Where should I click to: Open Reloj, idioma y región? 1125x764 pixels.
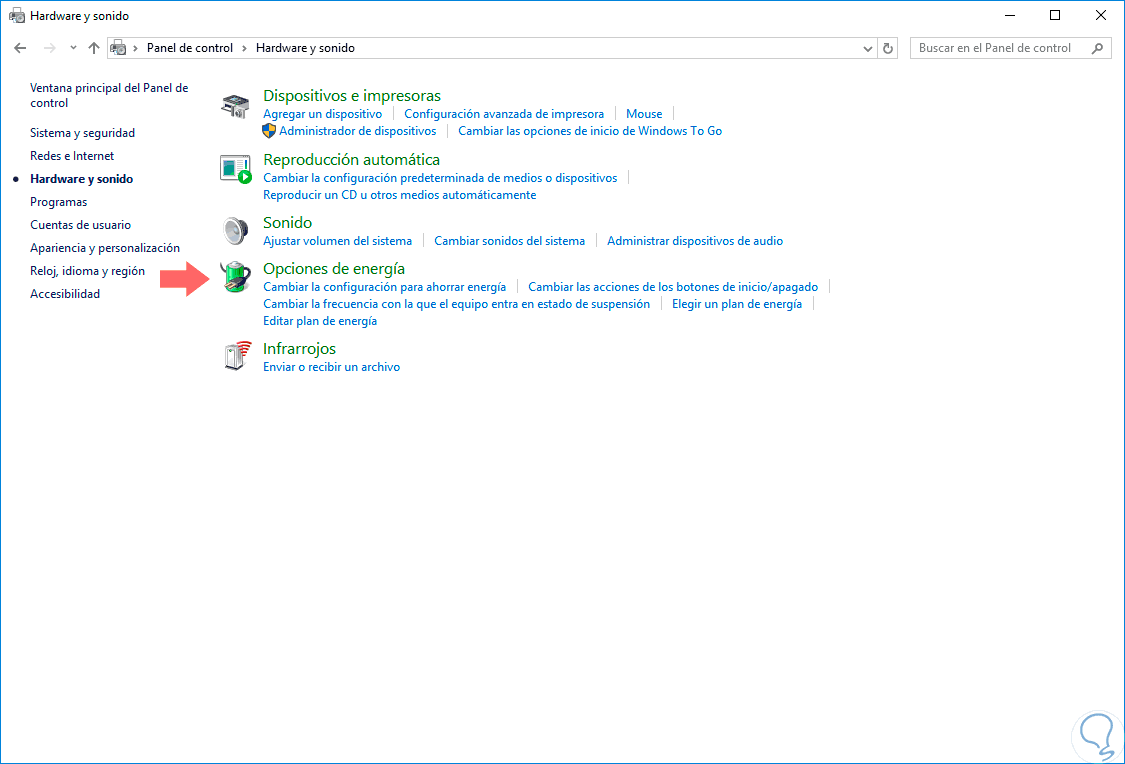tap(88, 270)
